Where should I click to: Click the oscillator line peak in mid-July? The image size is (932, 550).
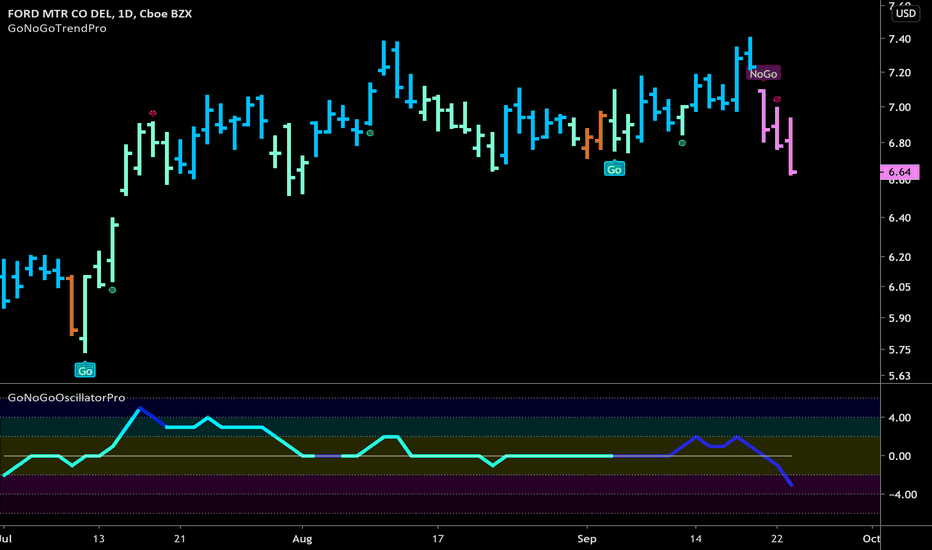(x=139, y=408)
